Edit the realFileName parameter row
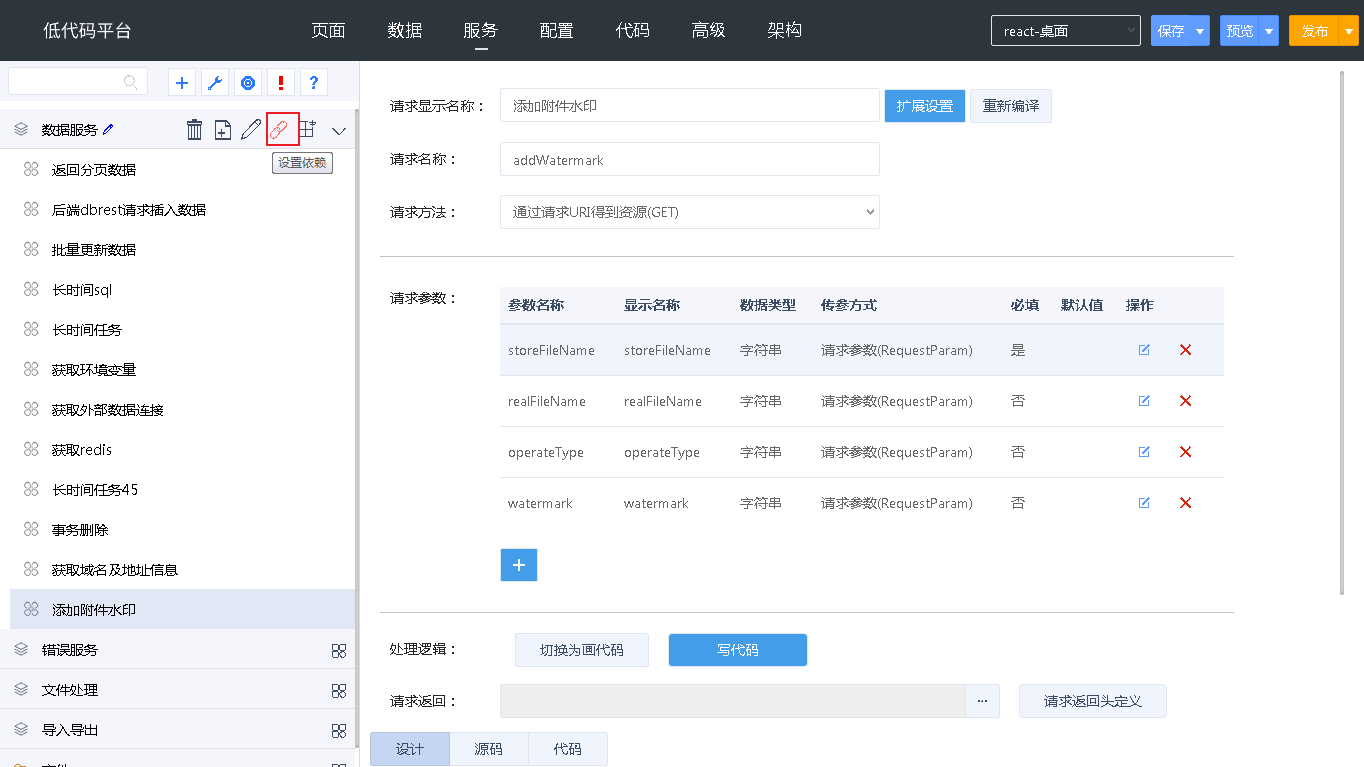1364x767 pixels. [x=1144, y=401]
